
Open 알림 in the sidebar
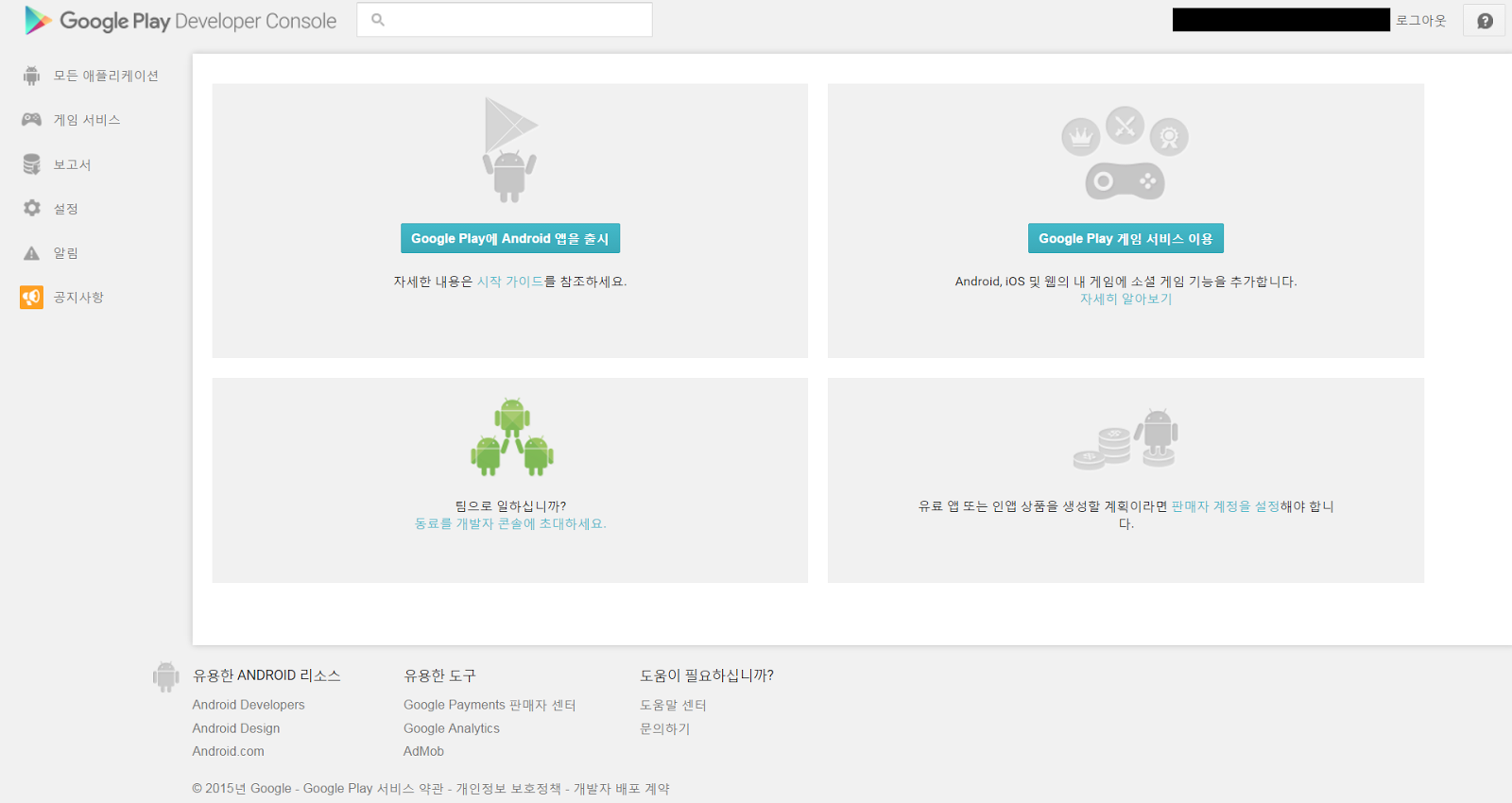(66, 253)
